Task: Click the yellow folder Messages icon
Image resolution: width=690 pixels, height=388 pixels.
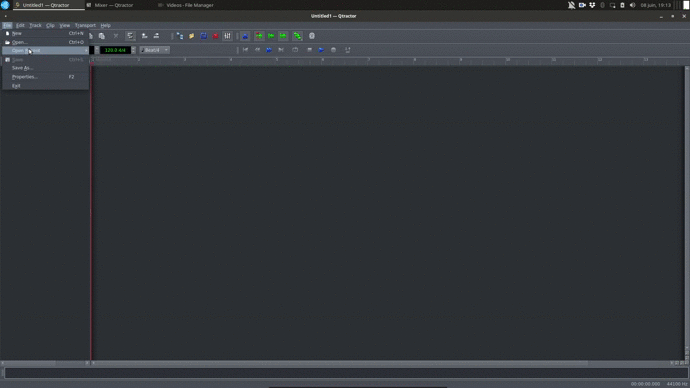Action: (x=191, y=36)
